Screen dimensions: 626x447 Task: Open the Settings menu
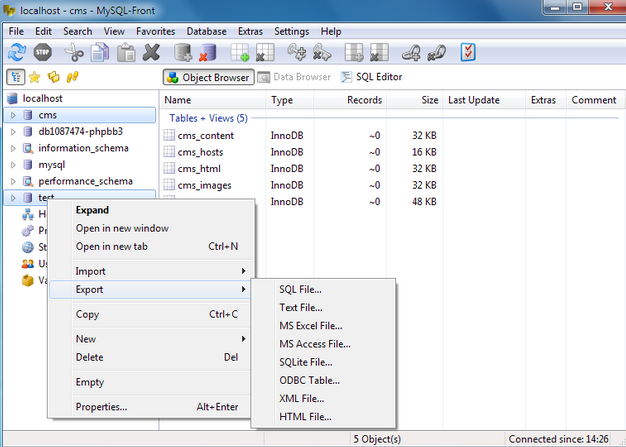pyautogui.click(x=291, y=31)
